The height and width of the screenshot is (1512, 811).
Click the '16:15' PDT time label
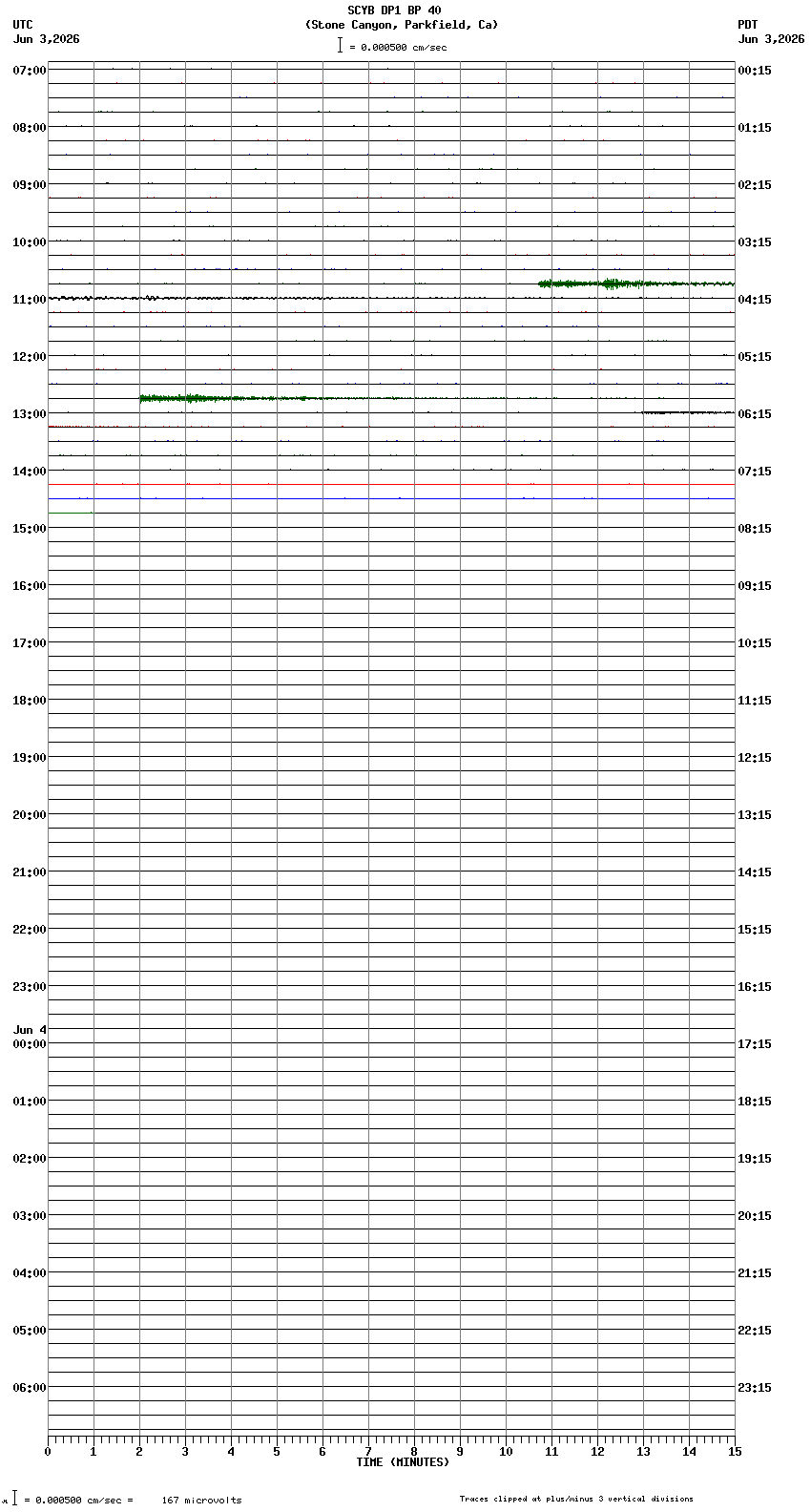[755, 987]
